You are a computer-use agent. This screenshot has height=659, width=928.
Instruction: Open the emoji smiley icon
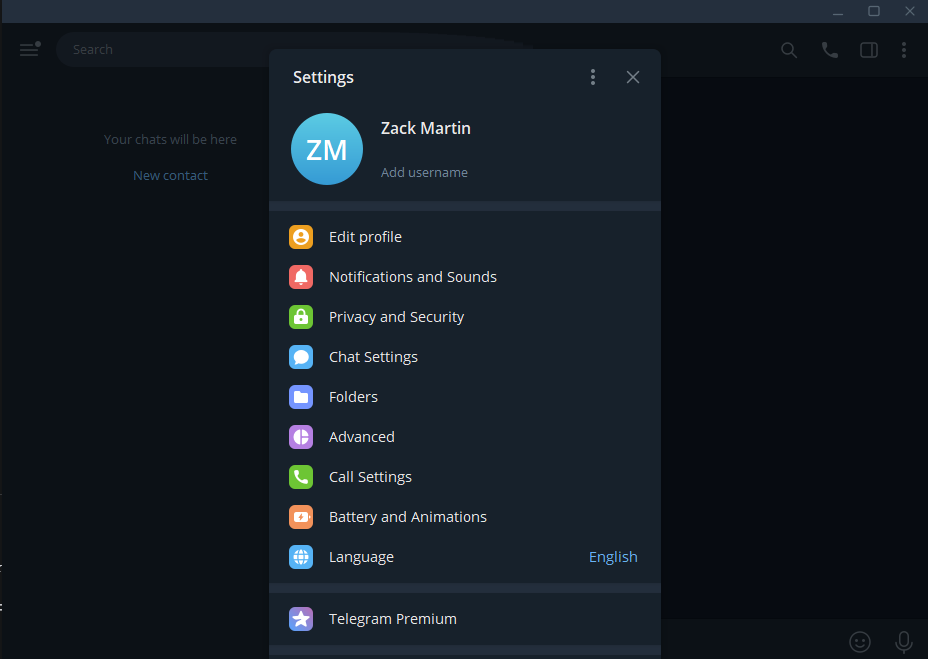(x=859, y=641)
